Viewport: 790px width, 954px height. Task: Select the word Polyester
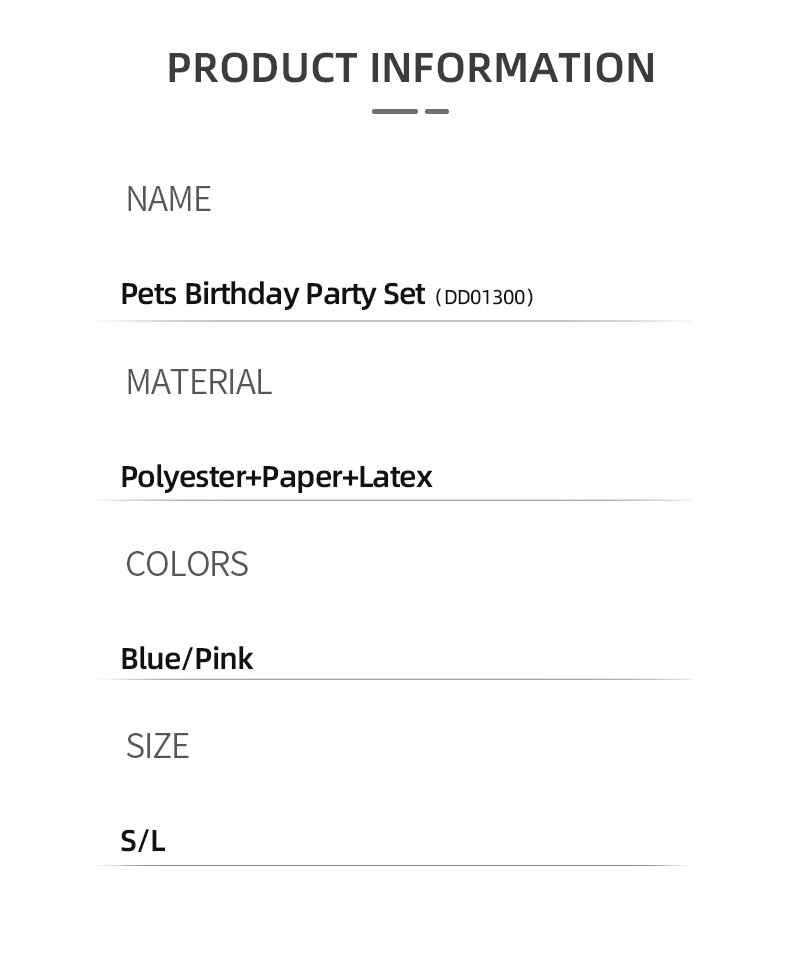[x=182, y=477]
